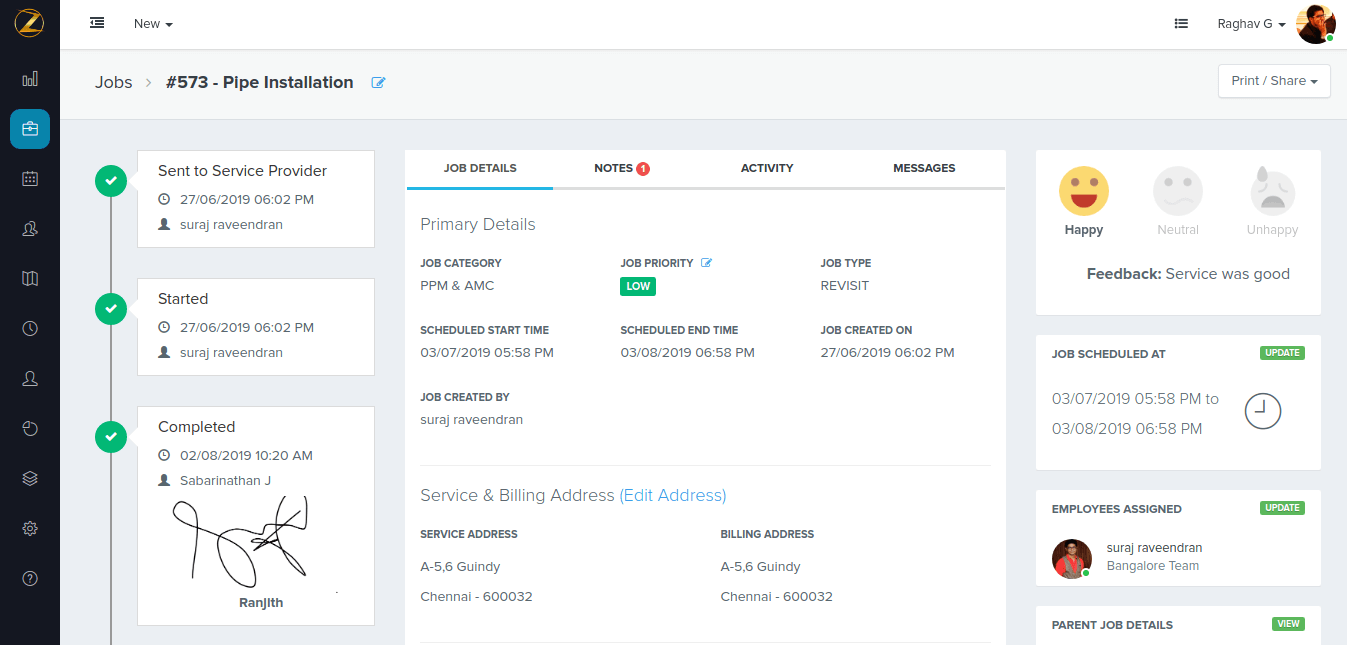Screen dimensions: 1347x645
Task: Click the edit pencil next to job title
Action: 378,82
